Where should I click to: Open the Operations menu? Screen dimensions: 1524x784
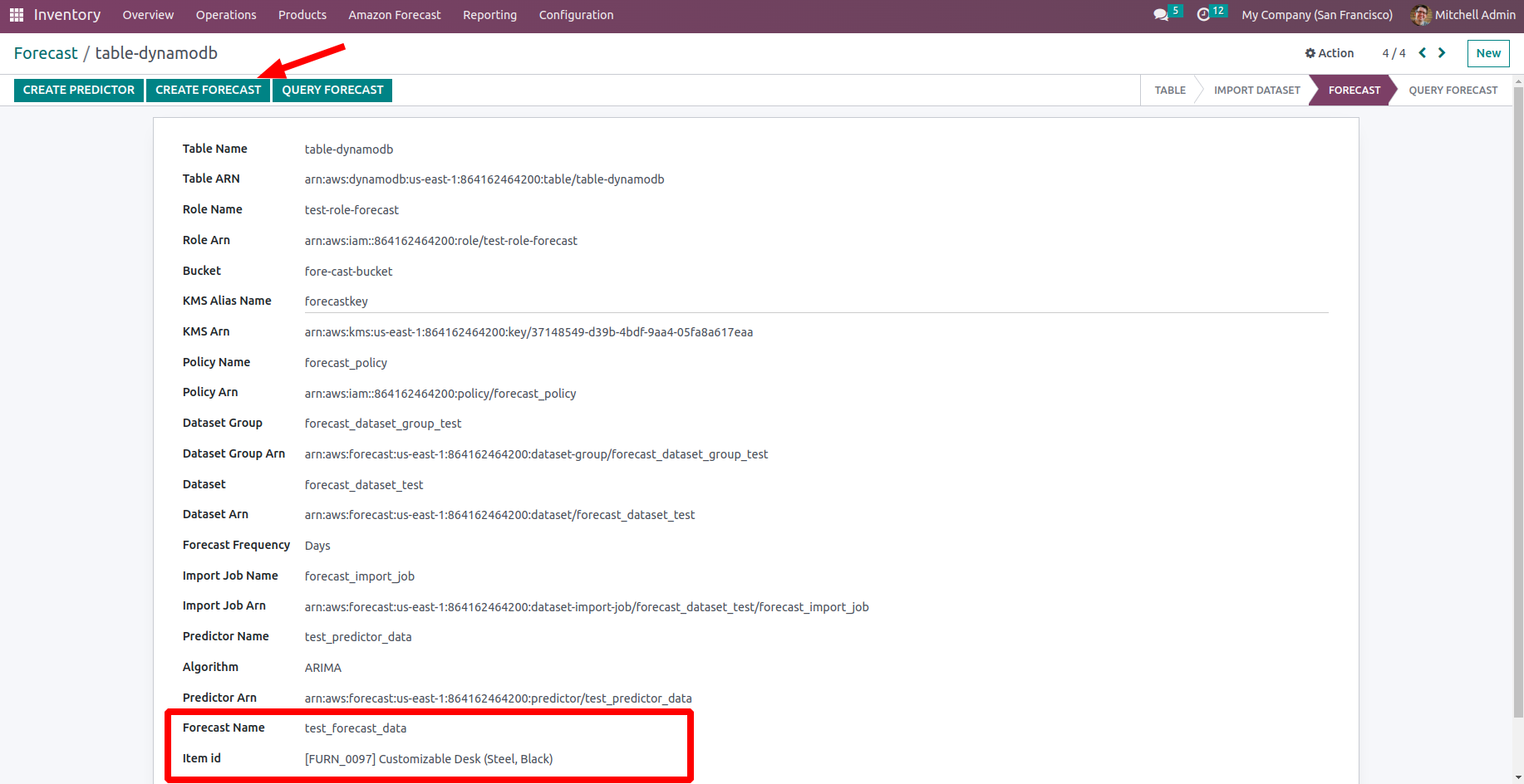[226, 15]
